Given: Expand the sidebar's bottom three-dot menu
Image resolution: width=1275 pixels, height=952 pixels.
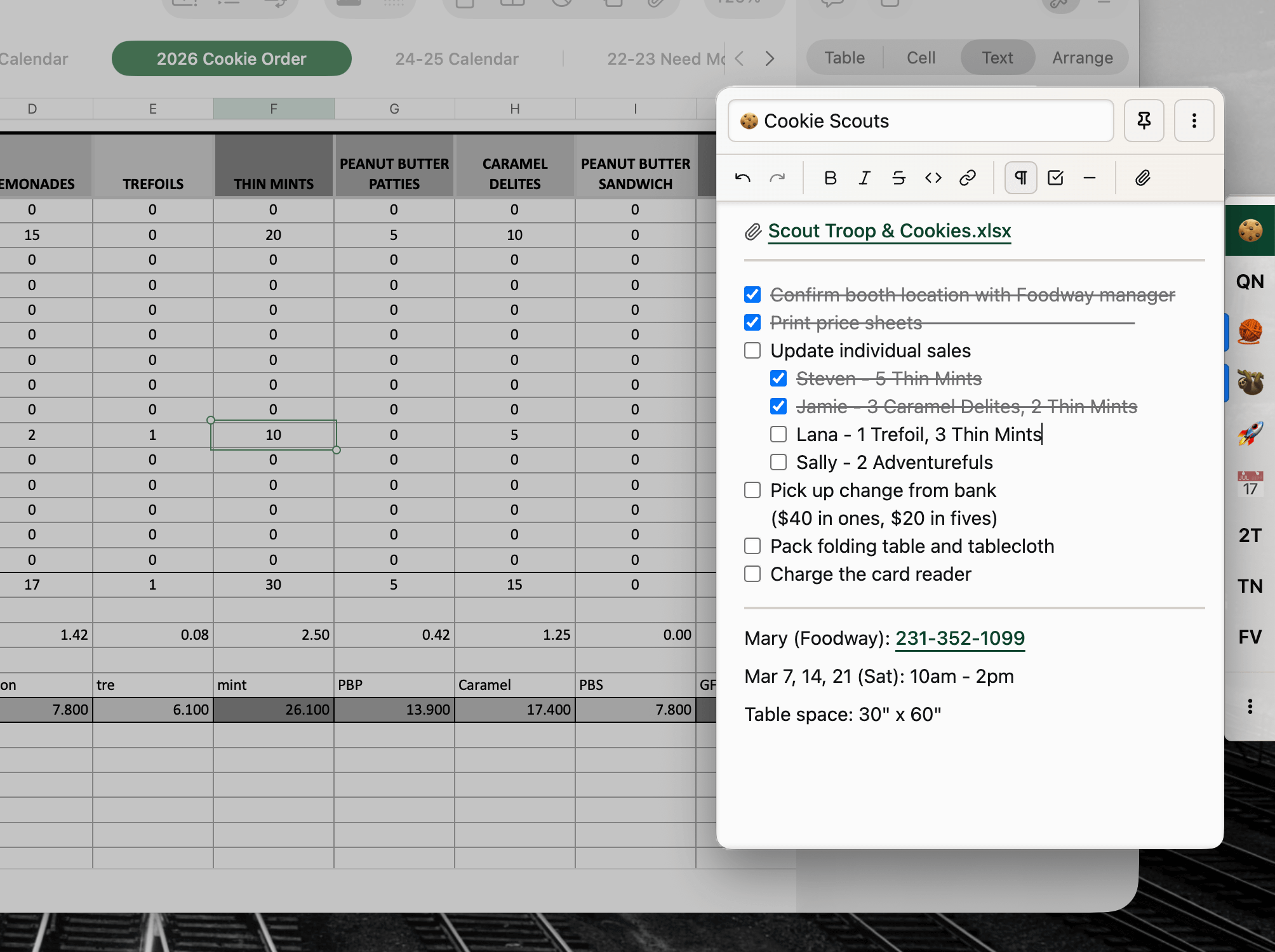Looking at the screenshot, I should 1250,706.
